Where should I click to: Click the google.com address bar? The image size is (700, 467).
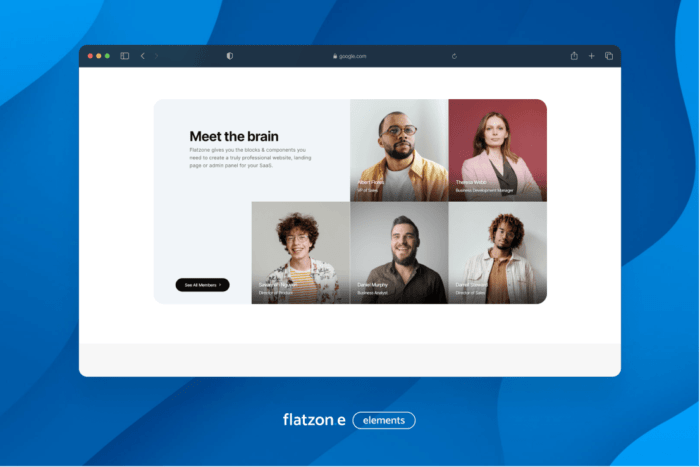coord(350,56)
